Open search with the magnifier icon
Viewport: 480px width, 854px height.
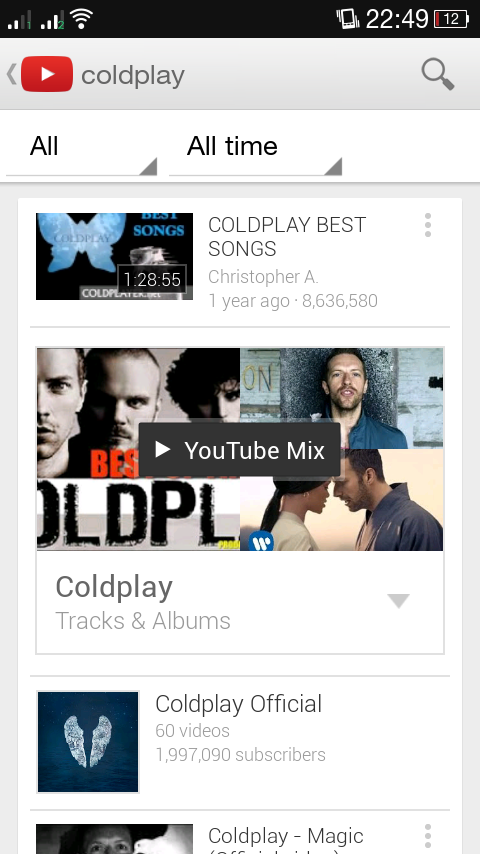coord(438,74)
